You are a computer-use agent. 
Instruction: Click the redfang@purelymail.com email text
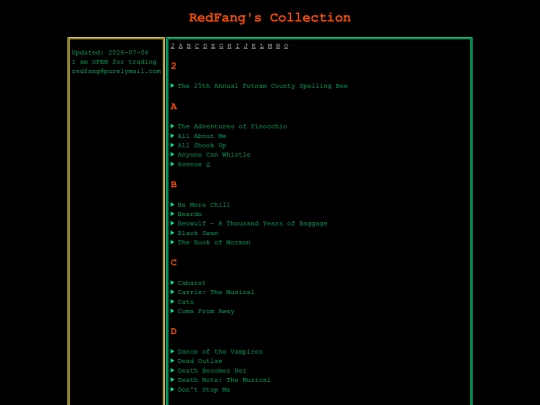point(116,71)
